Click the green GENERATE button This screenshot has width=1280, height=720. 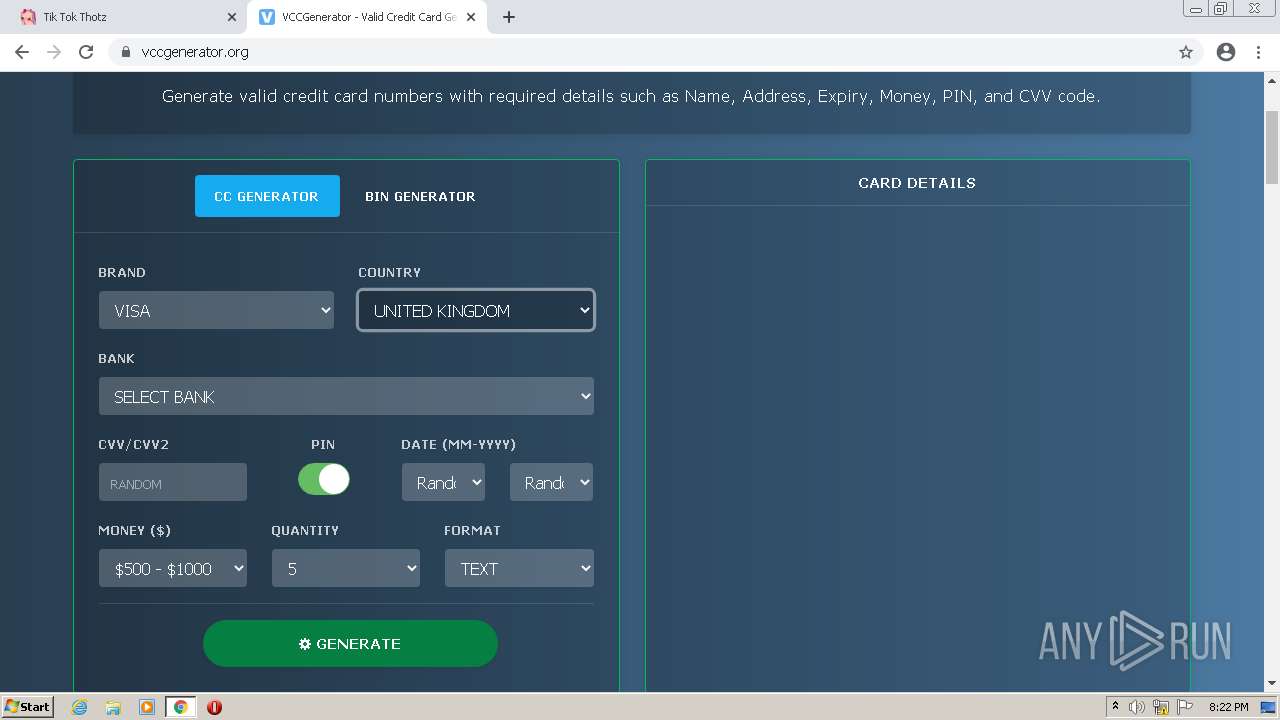350,644
